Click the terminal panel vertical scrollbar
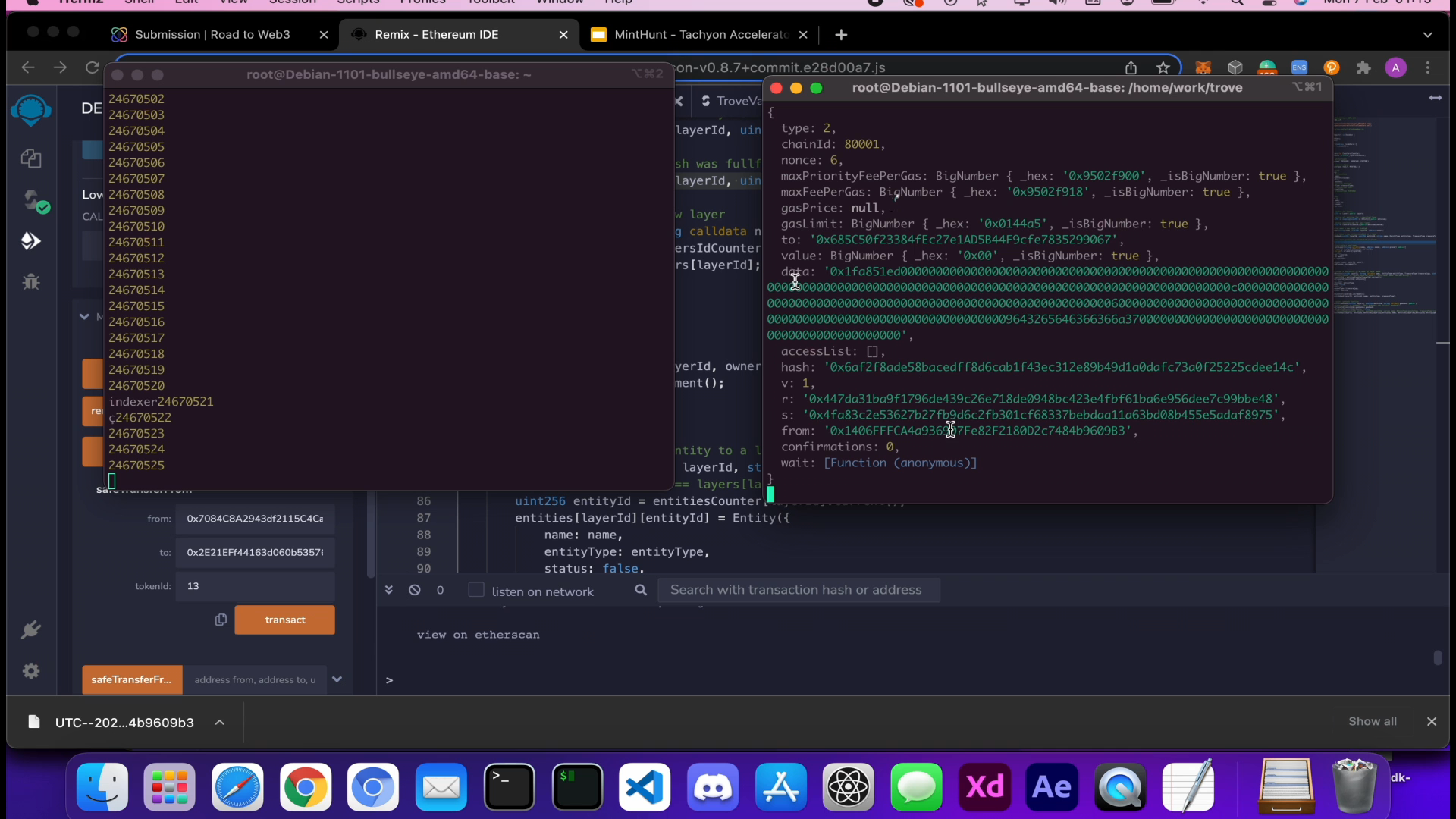The image size is (1456, 819). 1437,657
